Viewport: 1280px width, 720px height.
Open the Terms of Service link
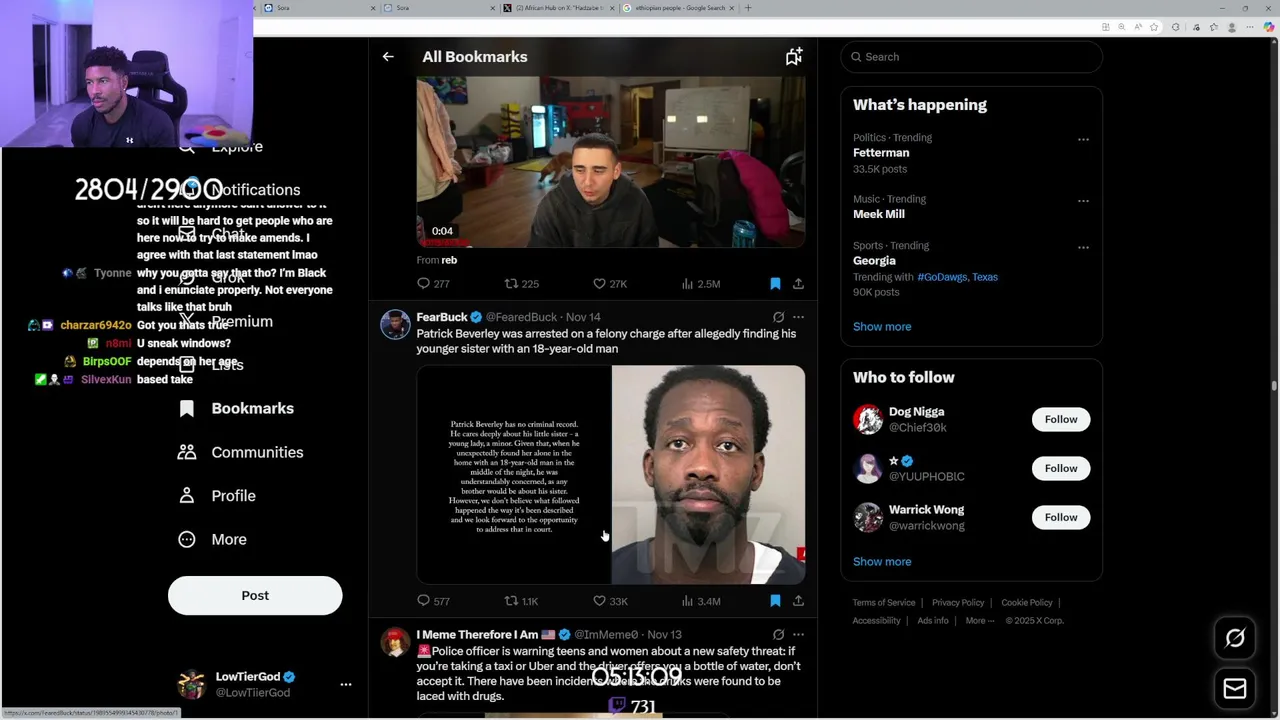(884, 603)
